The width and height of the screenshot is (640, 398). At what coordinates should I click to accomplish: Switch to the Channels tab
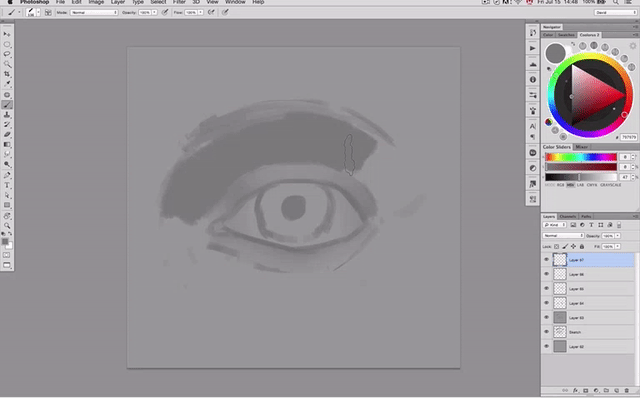click(567, 216)
